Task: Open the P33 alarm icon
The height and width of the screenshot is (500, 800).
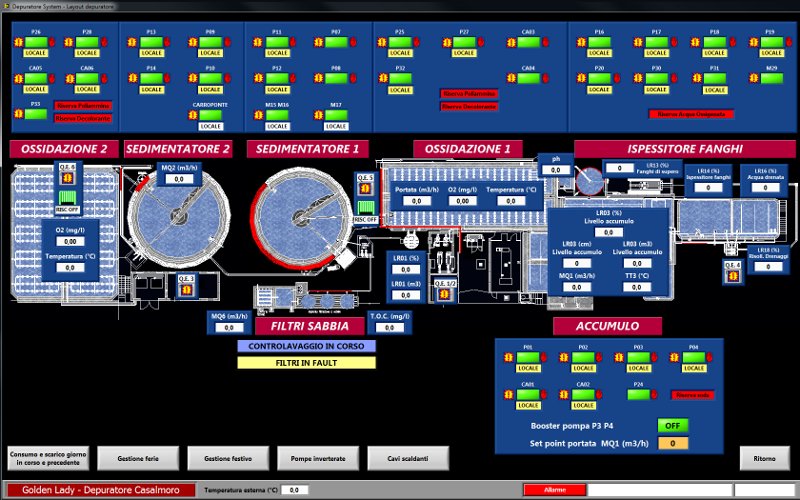Action: pos(19,114)
